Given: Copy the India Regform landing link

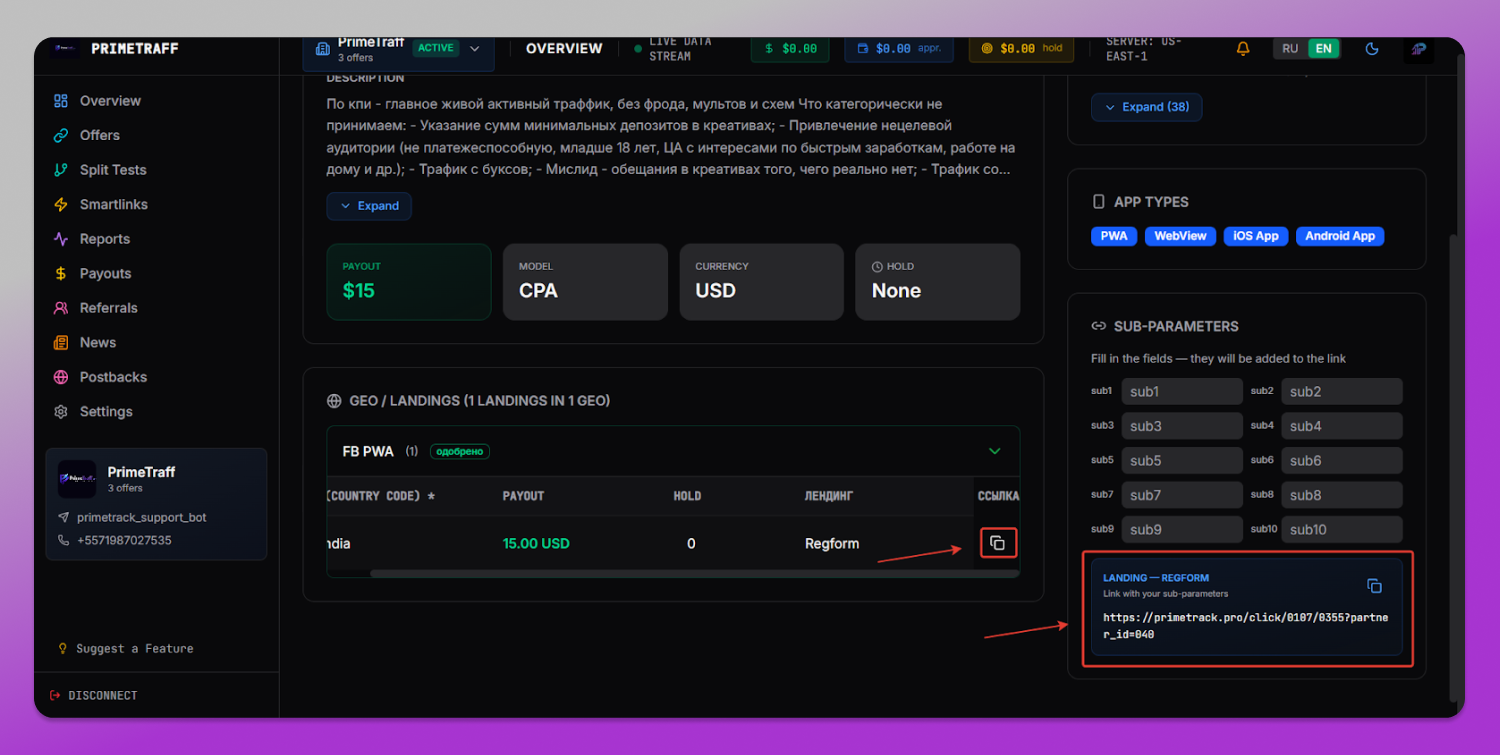Looking at the screenshot, I should [x=997, y=543].
